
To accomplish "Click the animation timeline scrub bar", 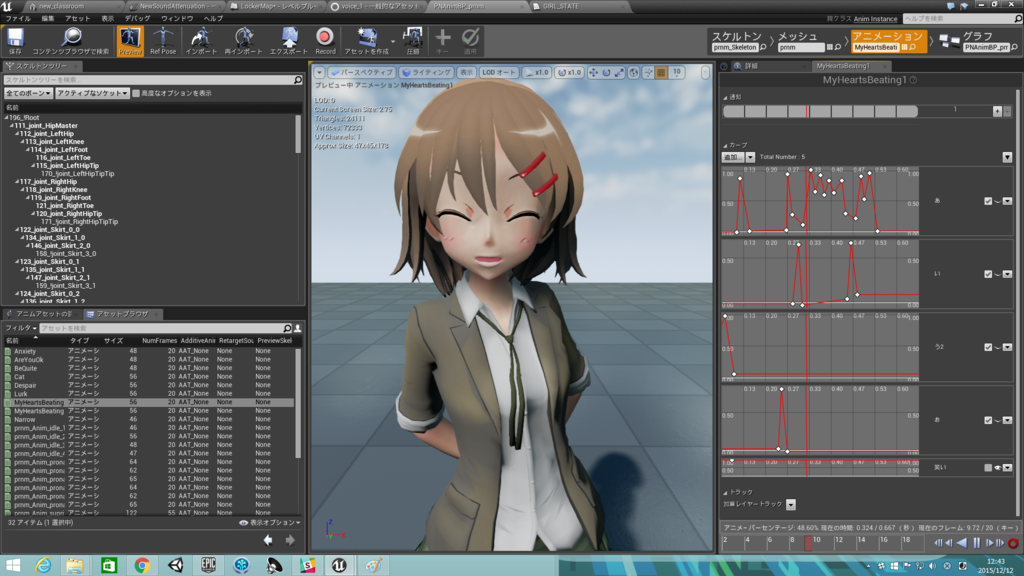I will tap(825, 543).
